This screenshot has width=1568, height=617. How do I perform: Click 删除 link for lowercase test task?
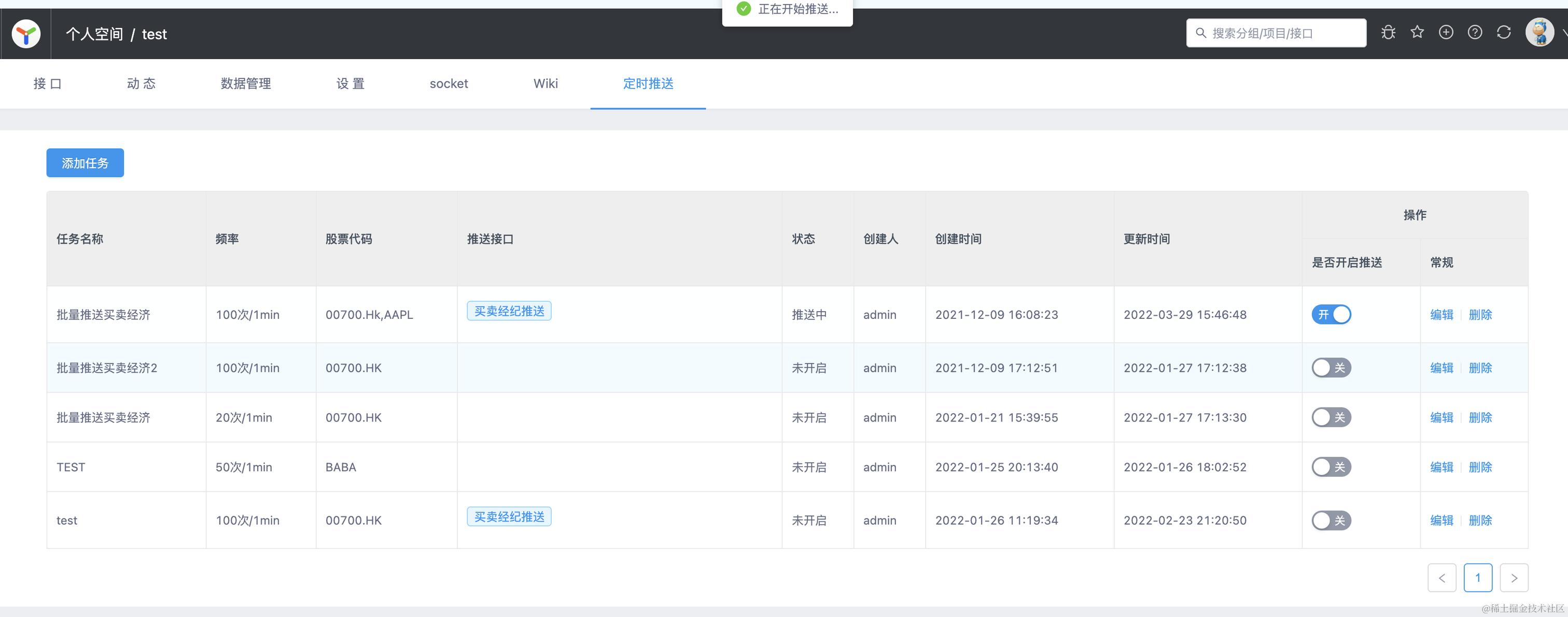pyautogui.click(x=1480, y=520)
